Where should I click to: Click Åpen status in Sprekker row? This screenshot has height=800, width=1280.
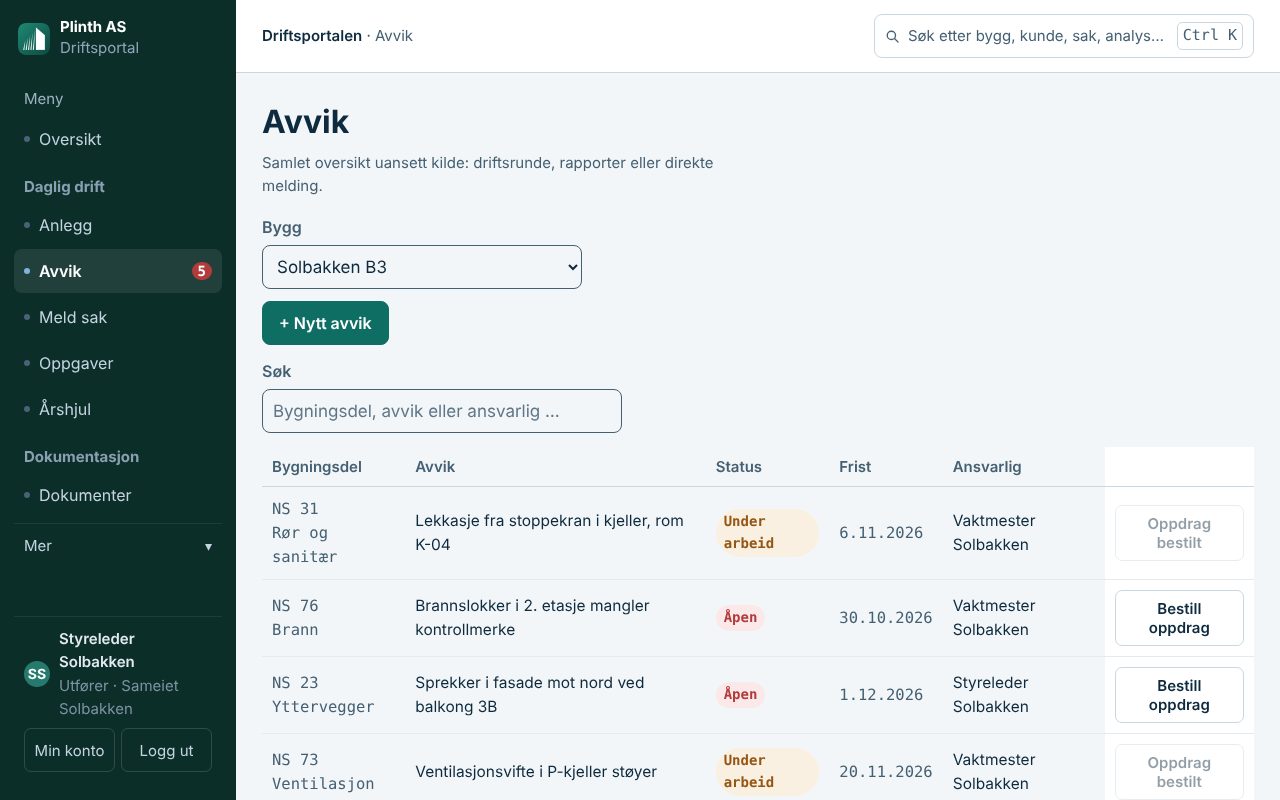tap(740, 695)
